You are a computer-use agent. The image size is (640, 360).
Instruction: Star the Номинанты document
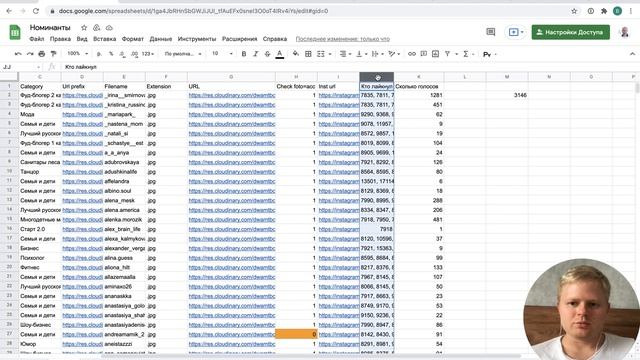click(x=84, y=28)
